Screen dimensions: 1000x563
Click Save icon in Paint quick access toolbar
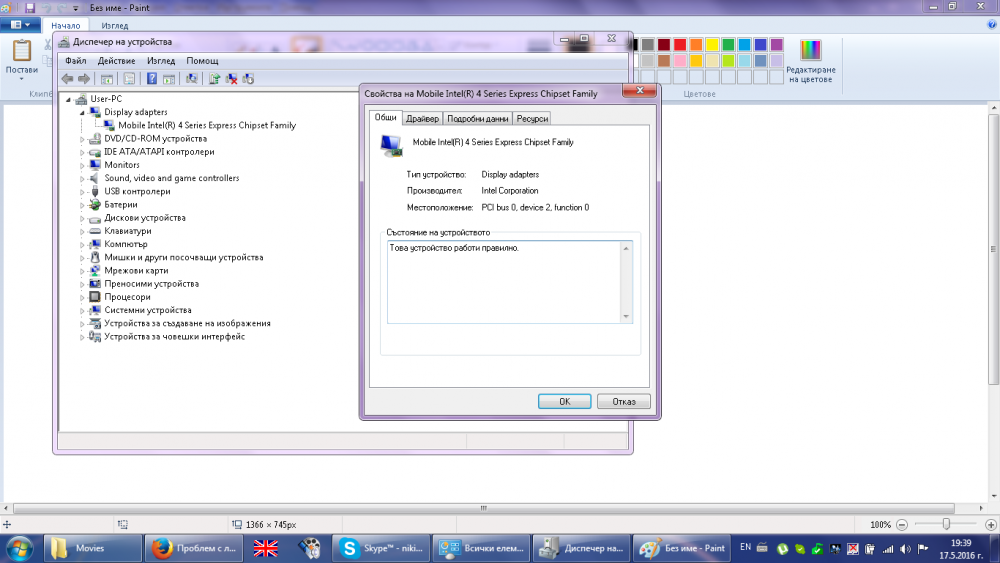29,8
